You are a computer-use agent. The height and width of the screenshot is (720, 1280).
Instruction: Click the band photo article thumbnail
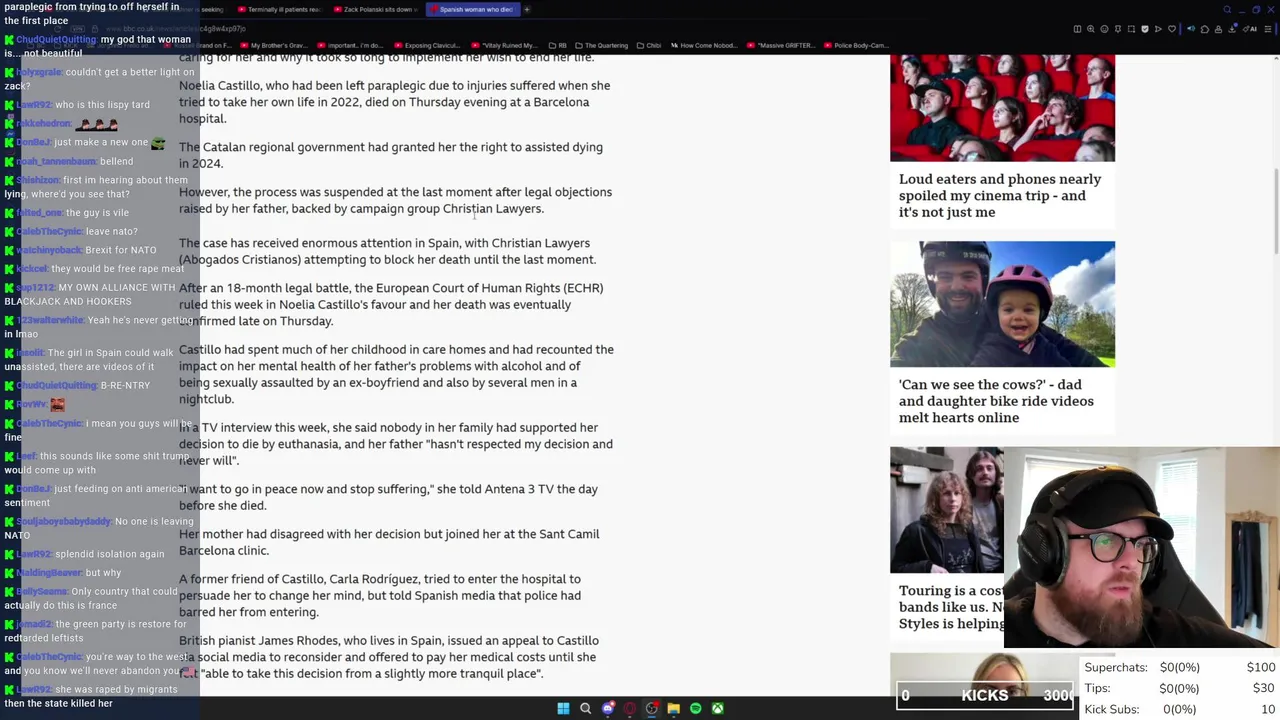[946, 510]
